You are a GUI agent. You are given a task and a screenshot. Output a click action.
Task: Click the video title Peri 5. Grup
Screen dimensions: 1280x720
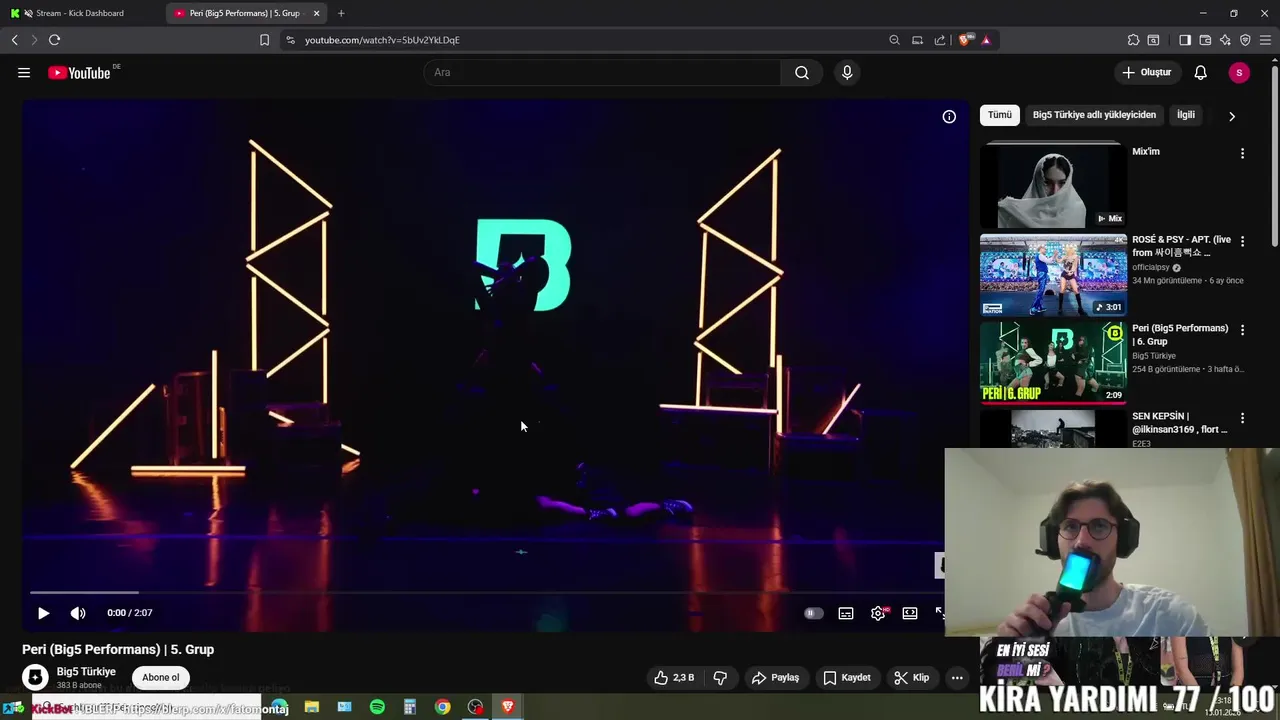118,649
